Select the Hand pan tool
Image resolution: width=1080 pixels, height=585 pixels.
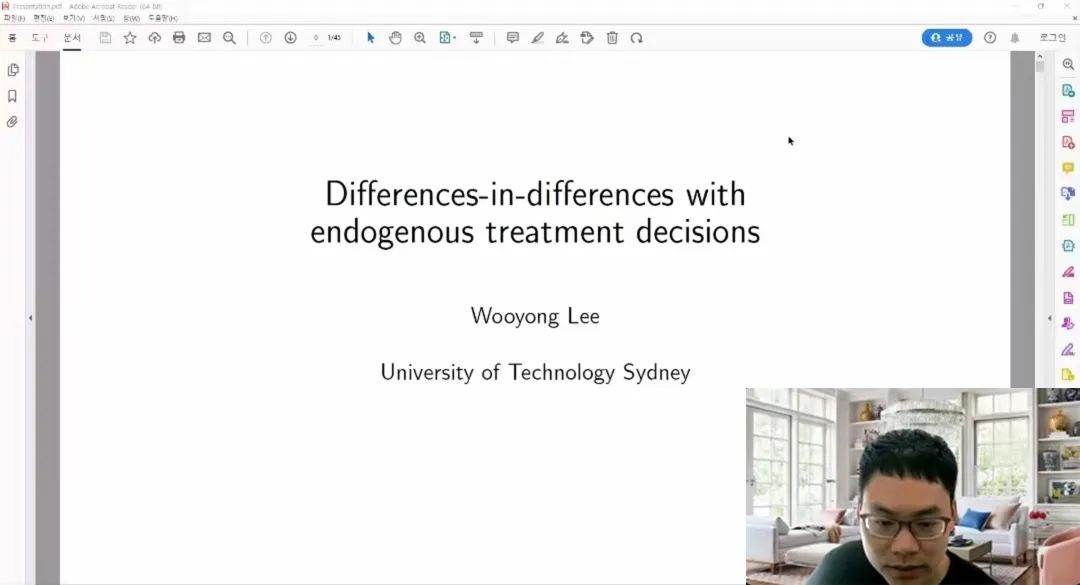tap(395, 38)
